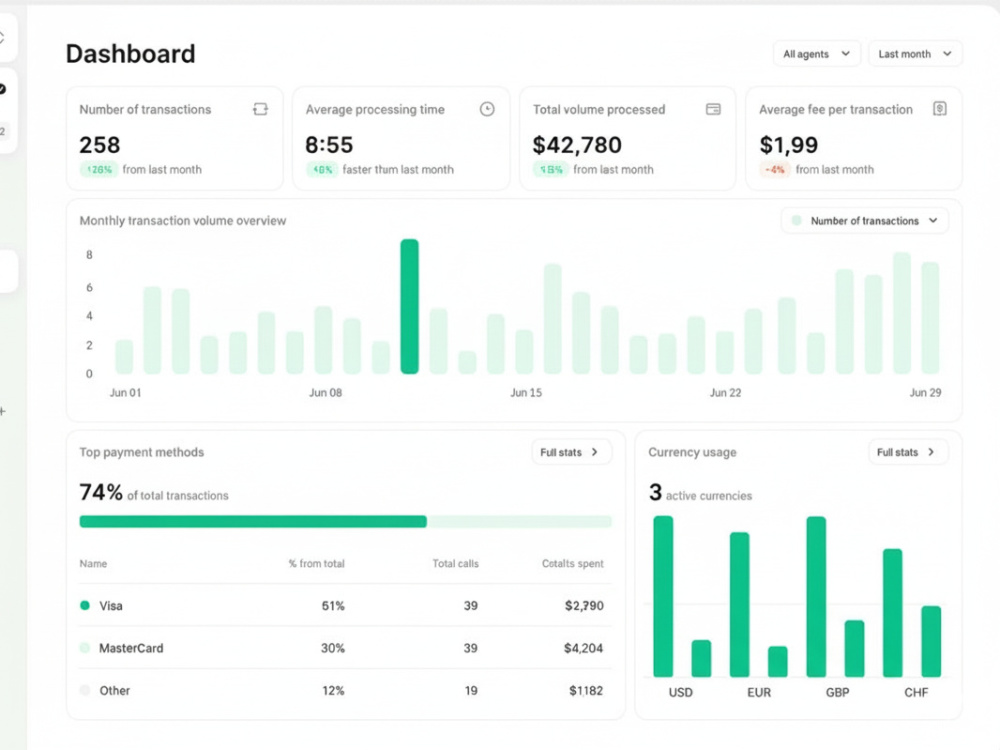This screenshot has width=1000, height=750.
Task: Click the 8:55 processing time value
Action: click(329, 145)
